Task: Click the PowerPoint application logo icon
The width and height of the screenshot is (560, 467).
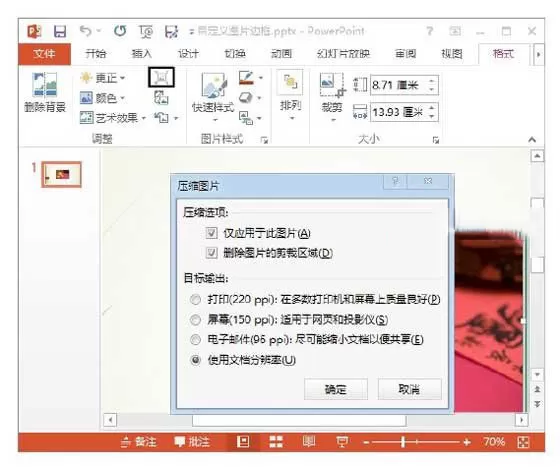Action: point(34,31)
